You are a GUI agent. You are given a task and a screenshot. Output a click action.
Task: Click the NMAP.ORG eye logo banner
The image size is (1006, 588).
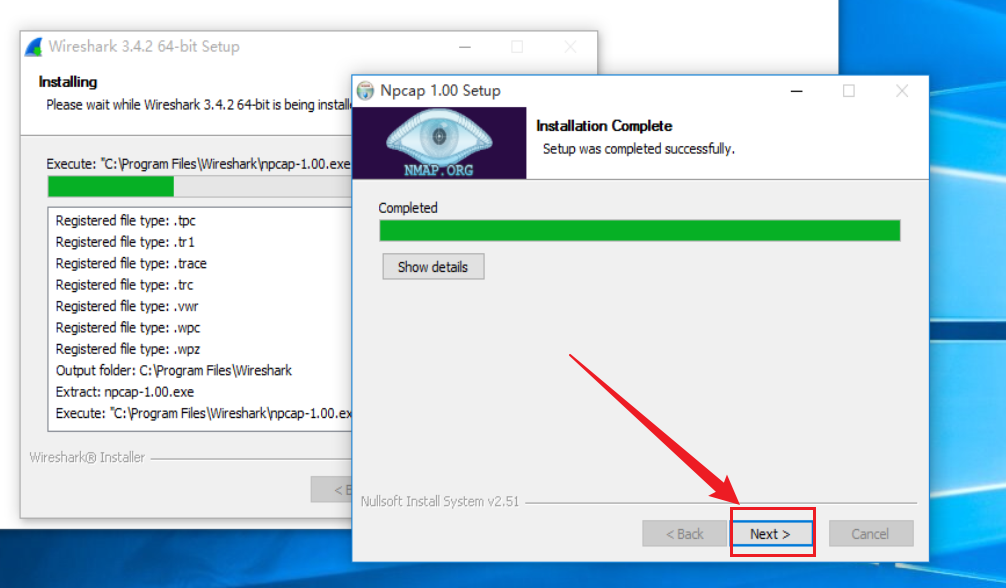pos(439,143)
